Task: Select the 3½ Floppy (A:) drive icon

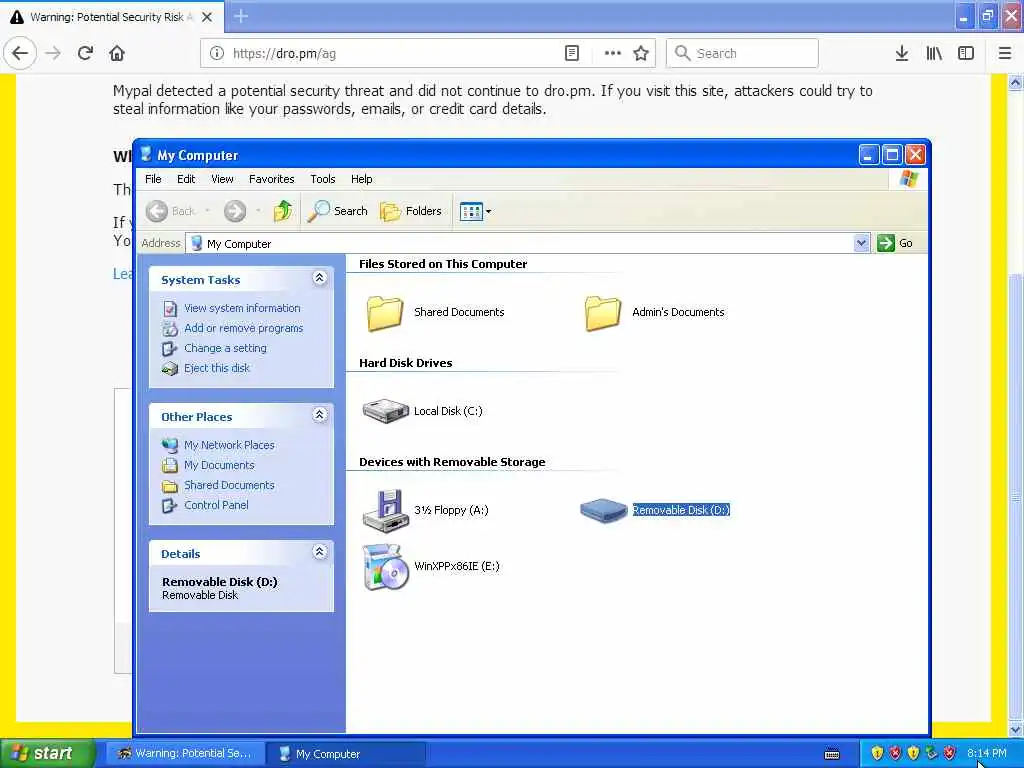Action: [385, 510]
